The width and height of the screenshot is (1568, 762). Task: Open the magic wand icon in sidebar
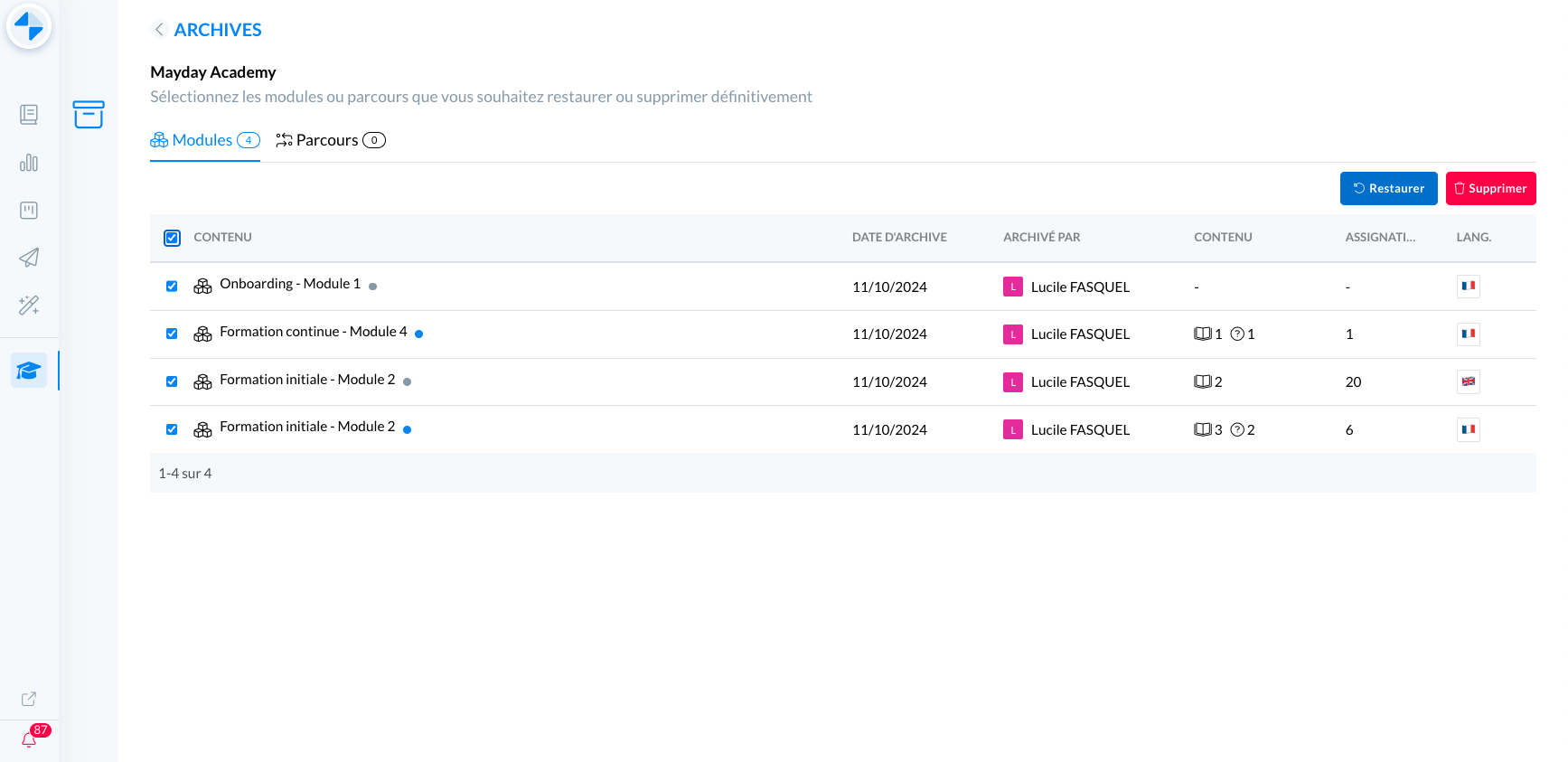point(29,306)
